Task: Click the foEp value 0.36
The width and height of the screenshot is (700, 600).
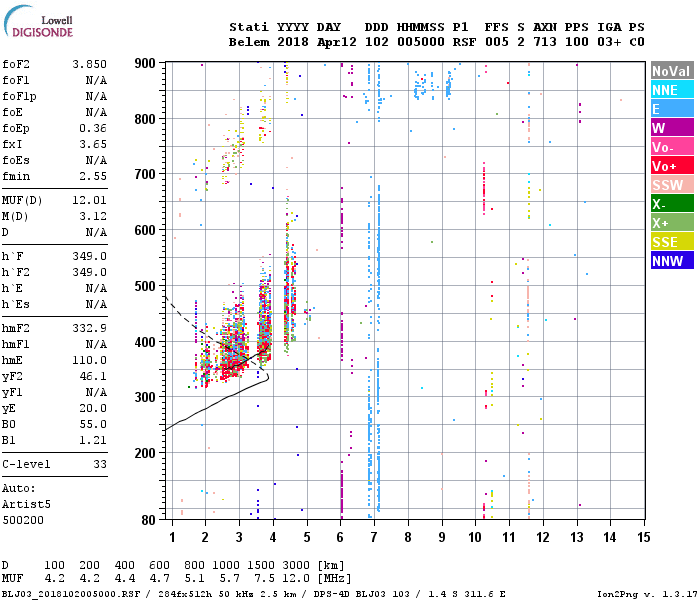Action: pyautogui.click(x=93, y=128)
